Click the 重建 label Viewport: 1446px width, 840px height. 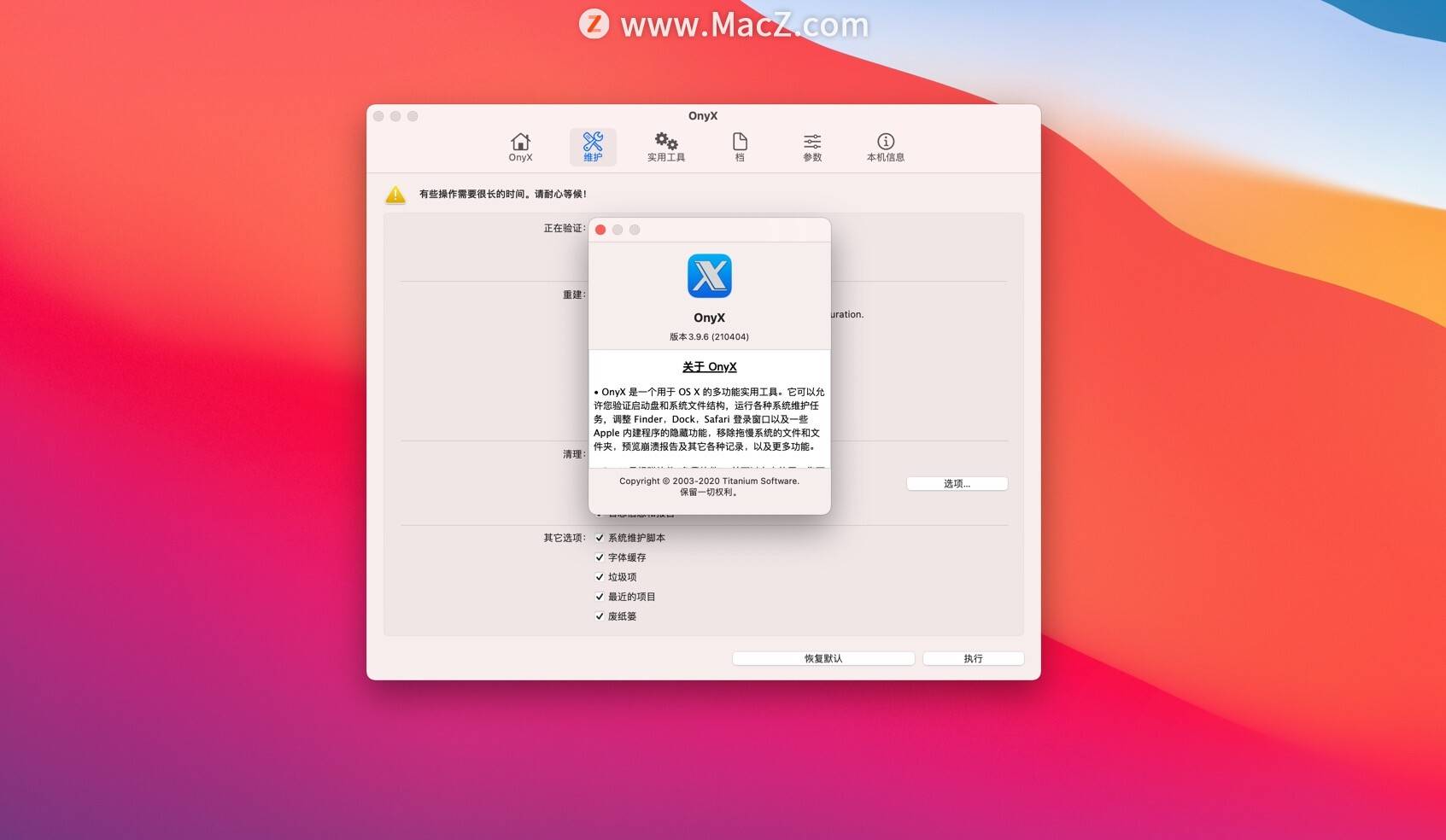574,295
